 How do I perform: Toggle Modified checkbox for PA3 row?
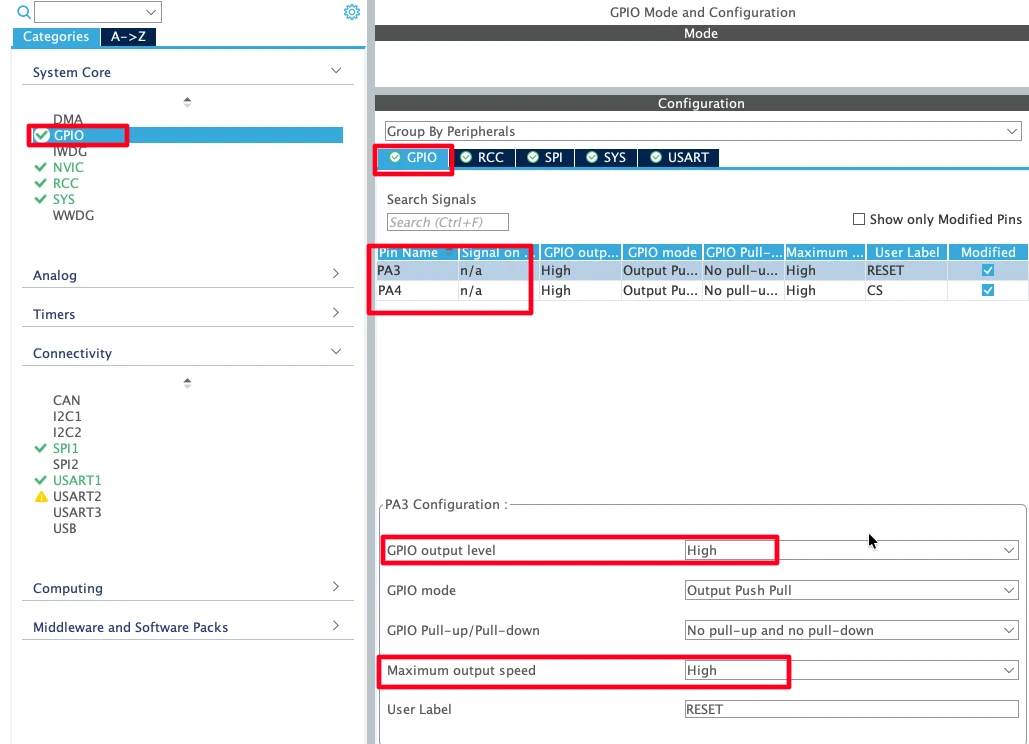pyautogui.click(x=988, y=271)
